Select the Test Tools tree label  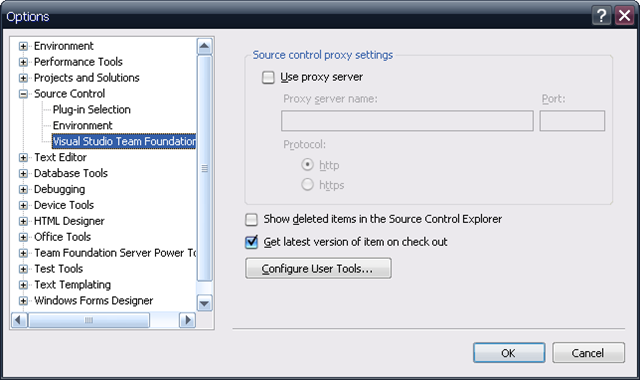pos(59,269)
